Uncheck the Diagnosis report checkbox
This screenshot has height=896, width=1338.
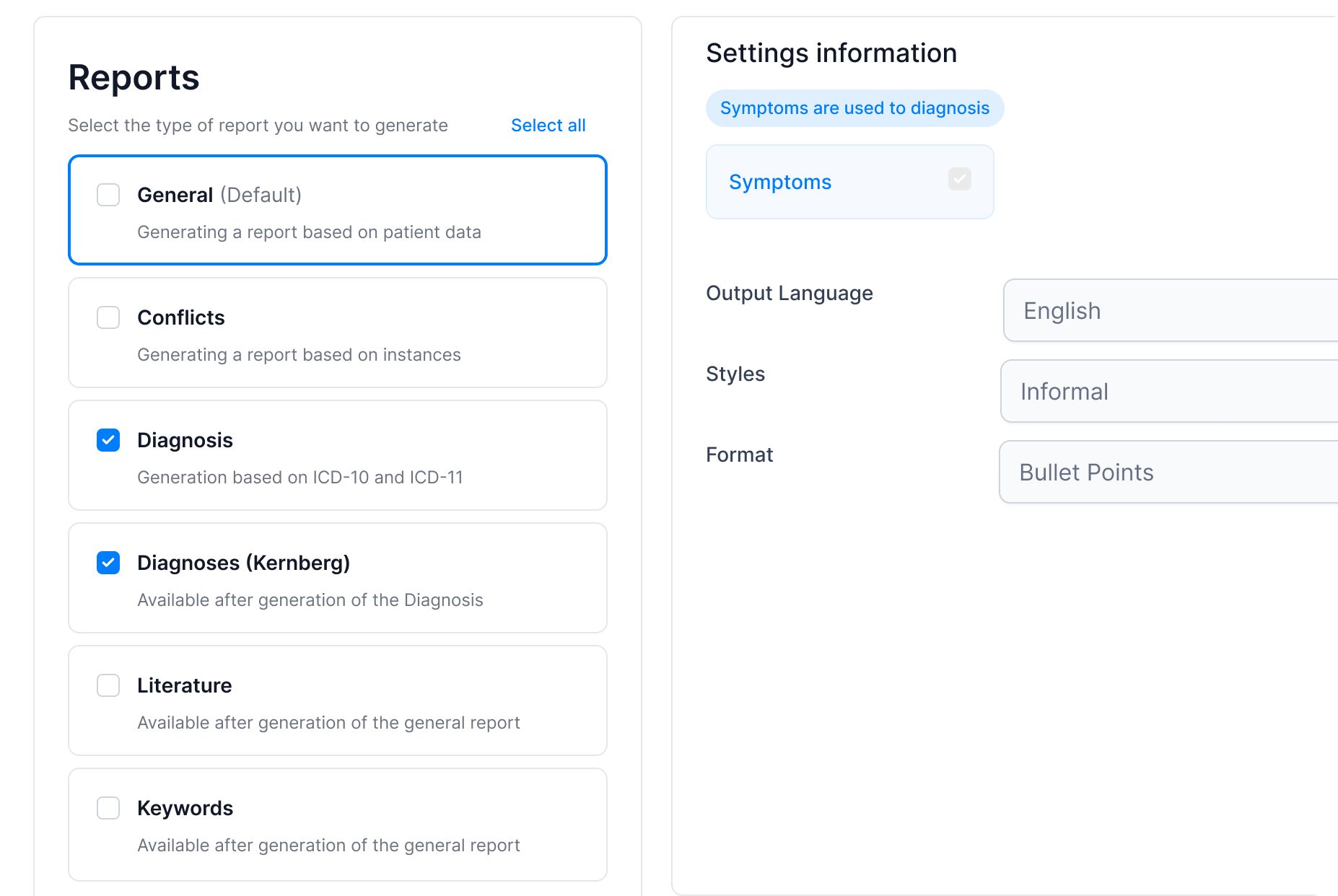click(108, 440)
